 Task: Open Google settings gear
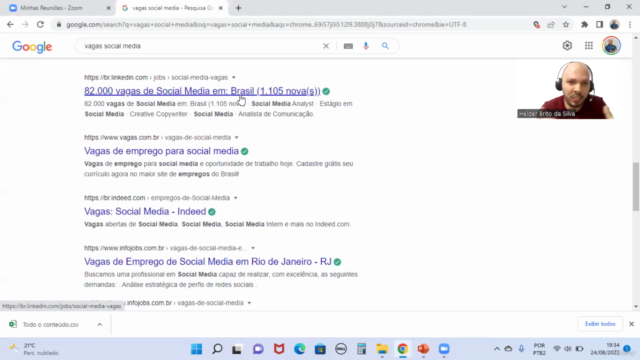[x=567, y=45]
